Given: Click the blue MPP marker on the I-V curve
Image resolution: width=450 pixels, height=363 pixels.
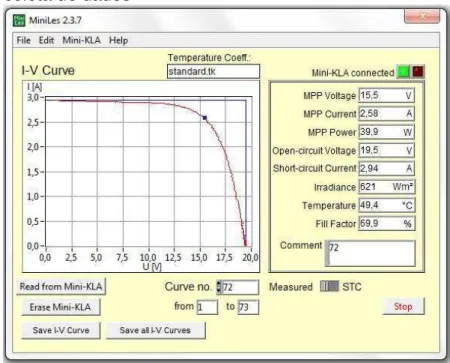Looking at the screenshot, I should (205, 118).
